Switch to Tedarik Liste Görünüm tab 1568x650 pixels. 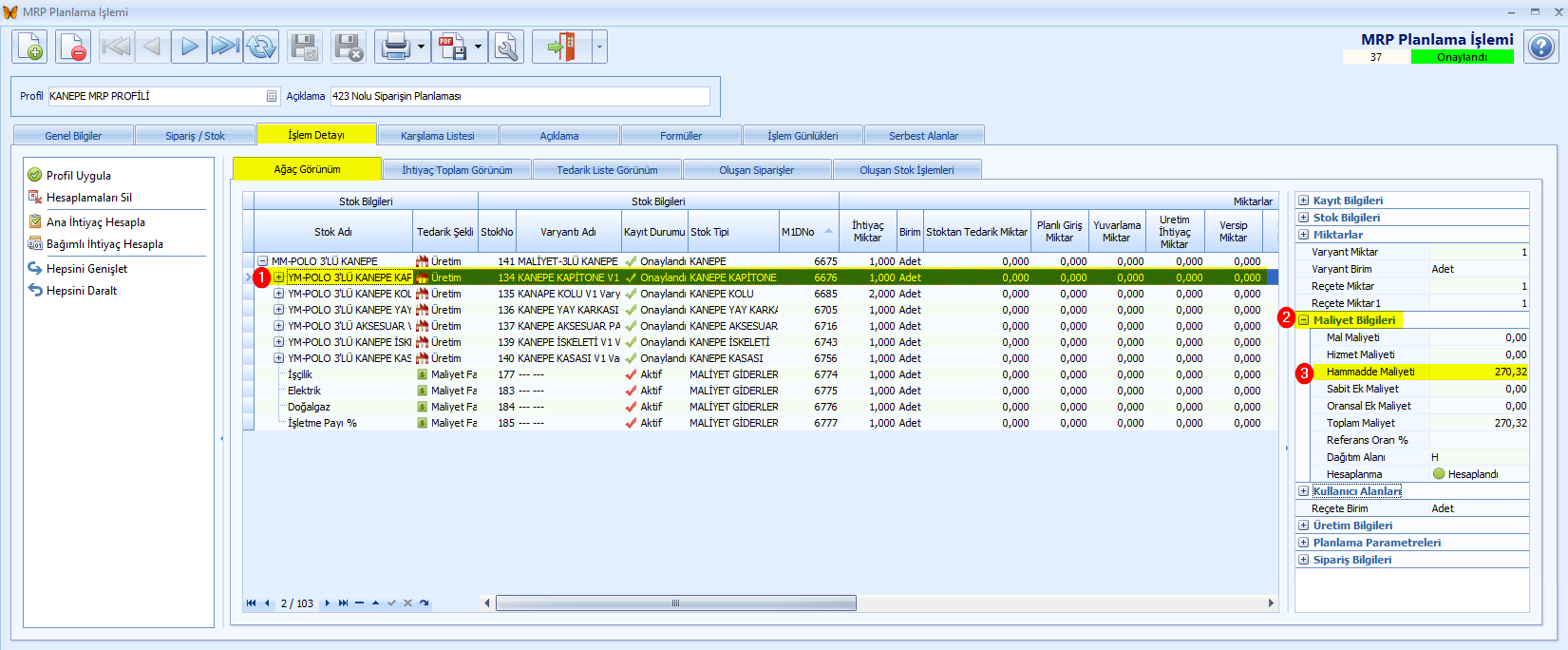click(607, 170)
